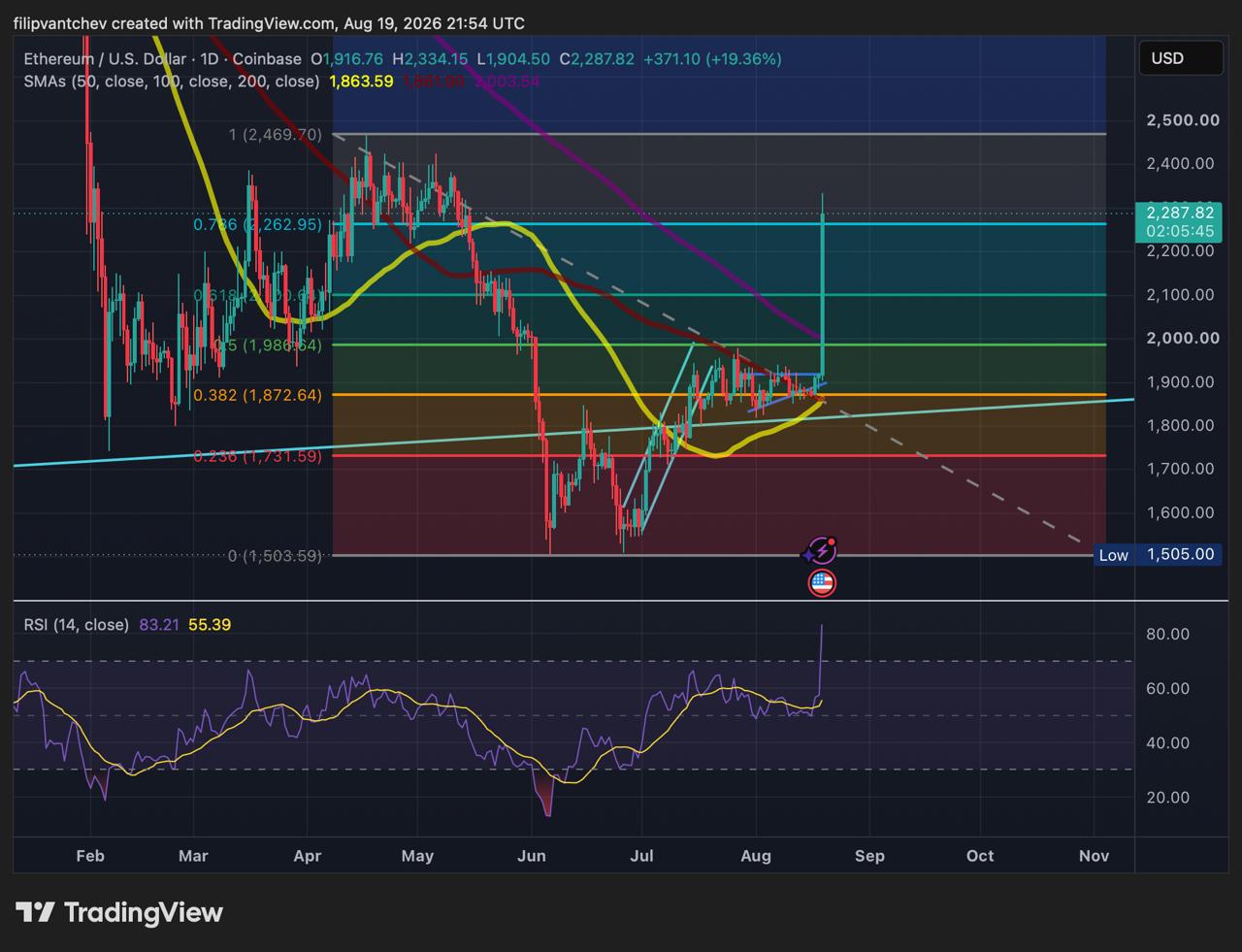Open the USD currency selector

pos(1180,58)
